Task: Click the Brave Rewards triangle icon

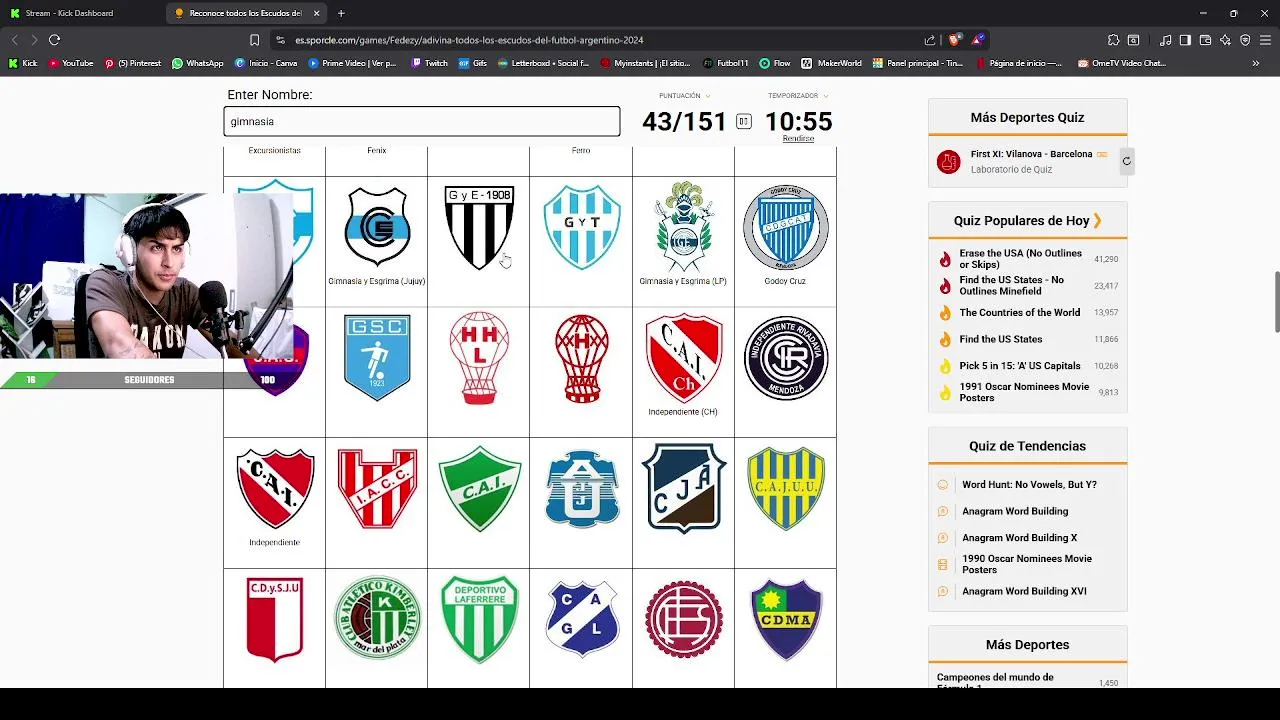Action: tap(979, 40)
